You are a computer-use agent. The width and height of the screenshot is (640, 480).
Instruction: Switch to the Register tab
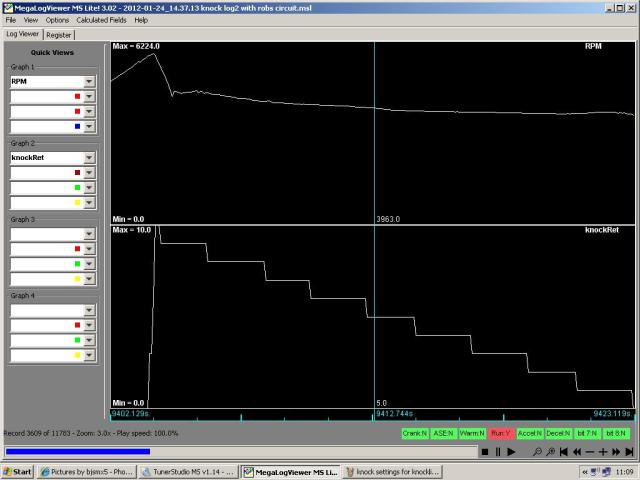click(58, 35)
